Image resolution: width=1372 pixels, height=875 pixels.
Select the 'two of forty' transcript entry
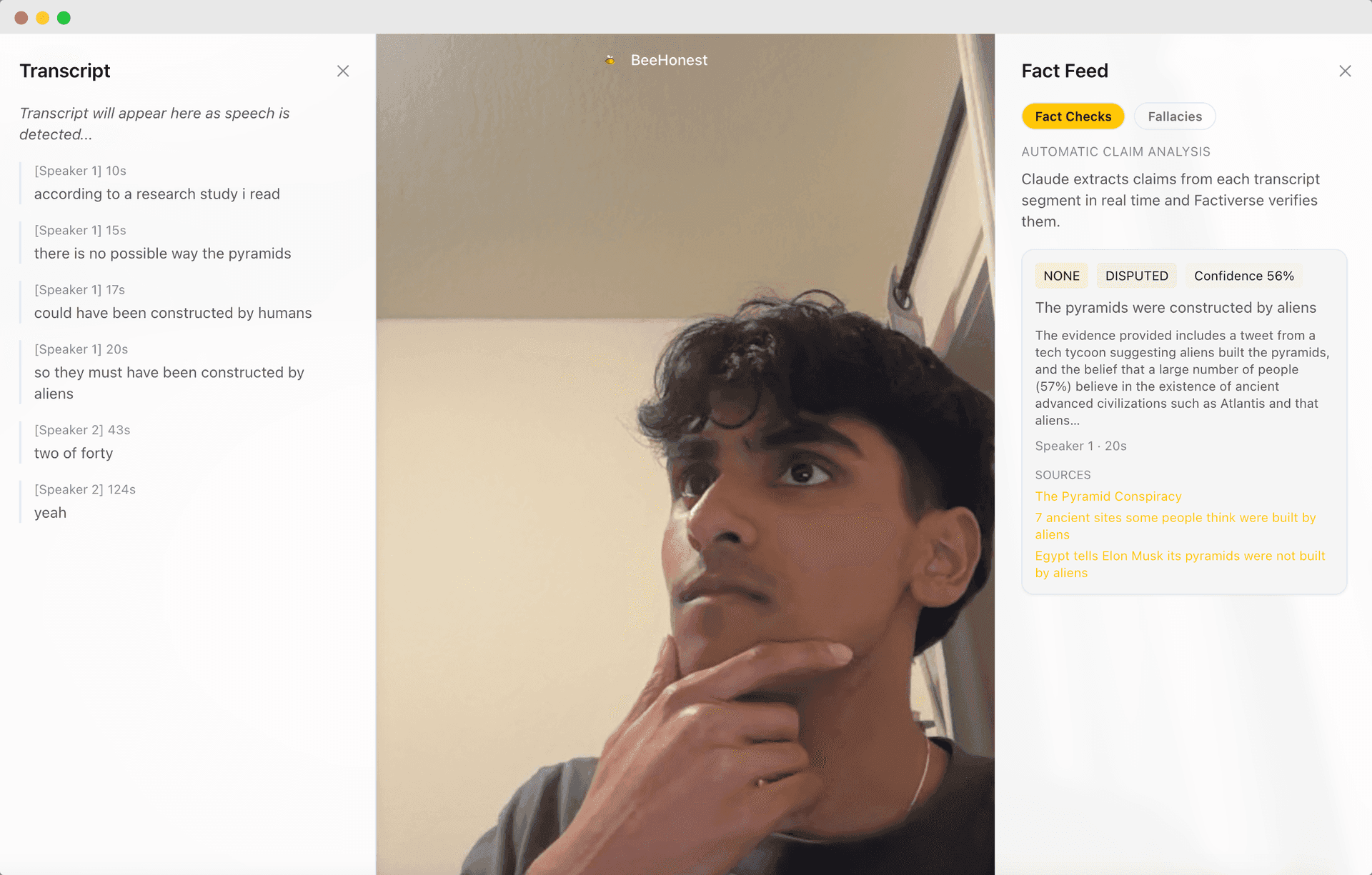coord(74,453)
